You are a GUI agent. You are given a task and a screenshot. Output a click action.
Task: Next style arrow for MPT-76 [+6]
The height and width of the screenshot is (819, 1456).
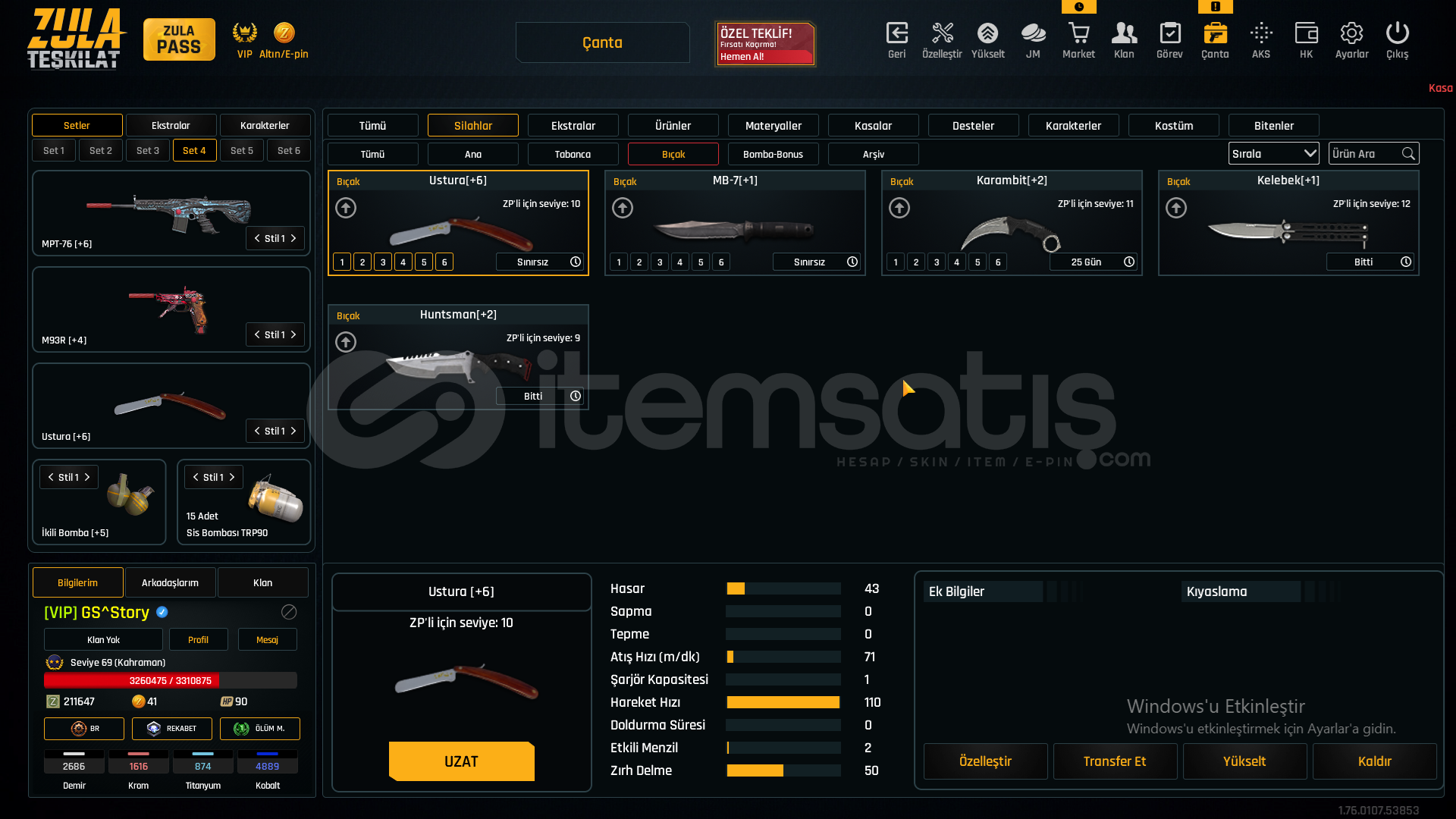coord(293,238)
